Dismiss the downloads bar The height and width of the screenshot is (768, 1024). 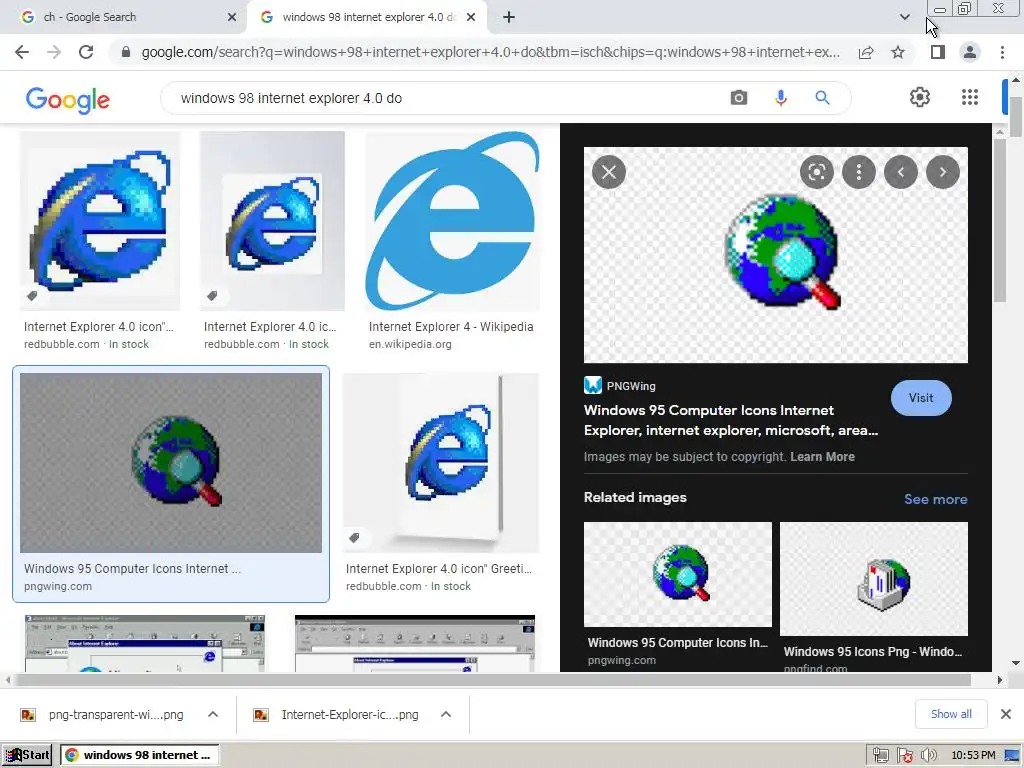pos(1006,714)
